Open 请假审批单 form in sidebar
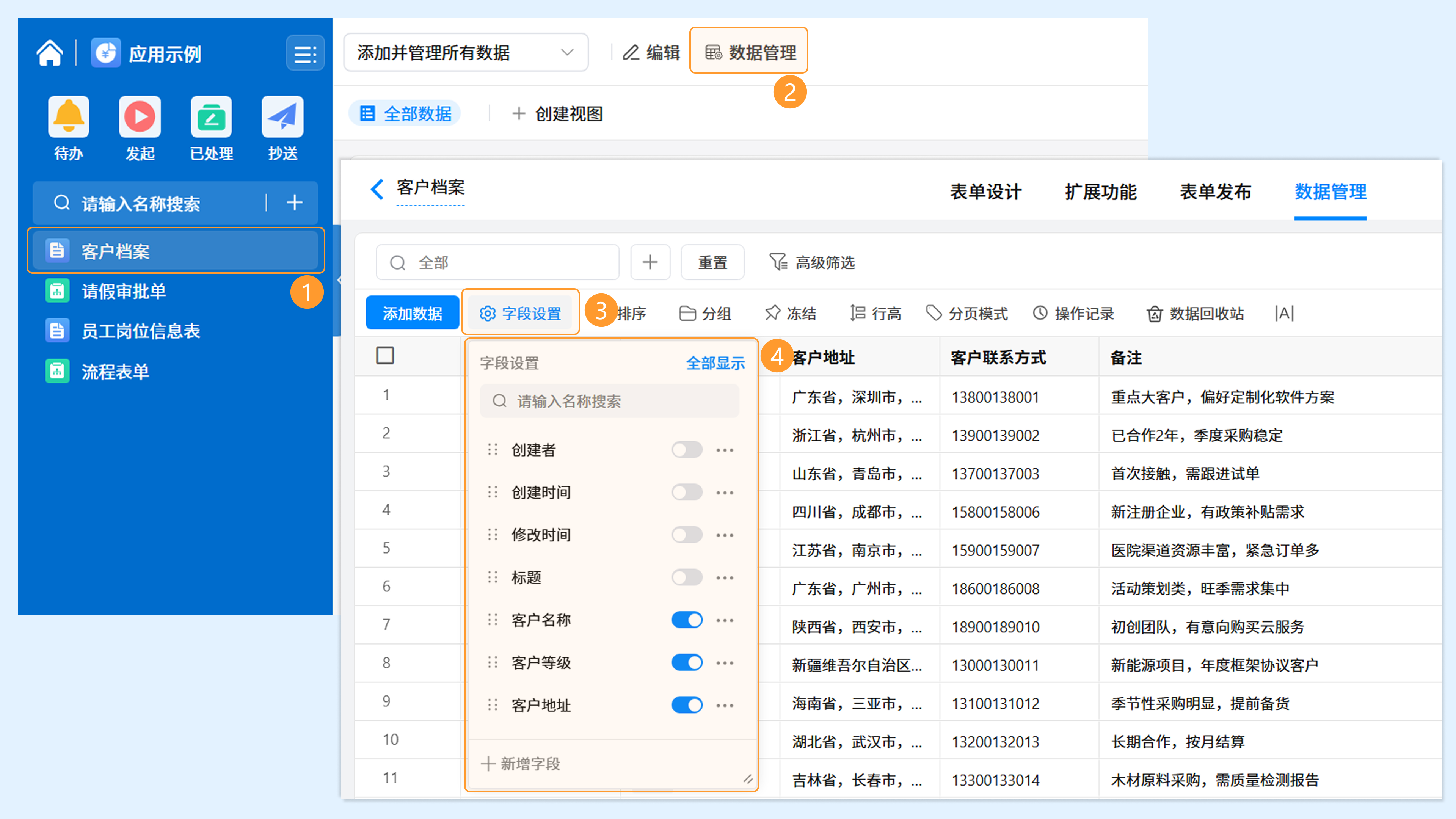 (x=175, y=291)
